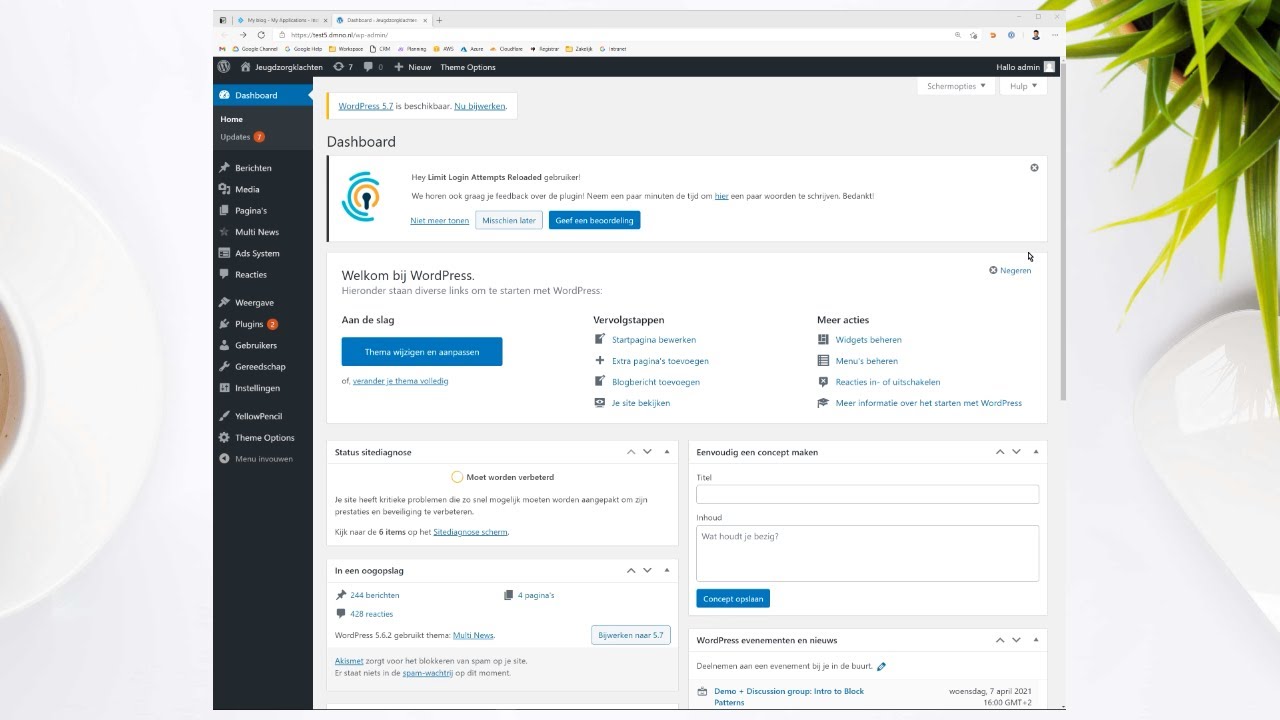The image size is (1280, 720).
Task: Collapse WordPress evenementen en nieuws panel
Action: (x=1036, y=640)
